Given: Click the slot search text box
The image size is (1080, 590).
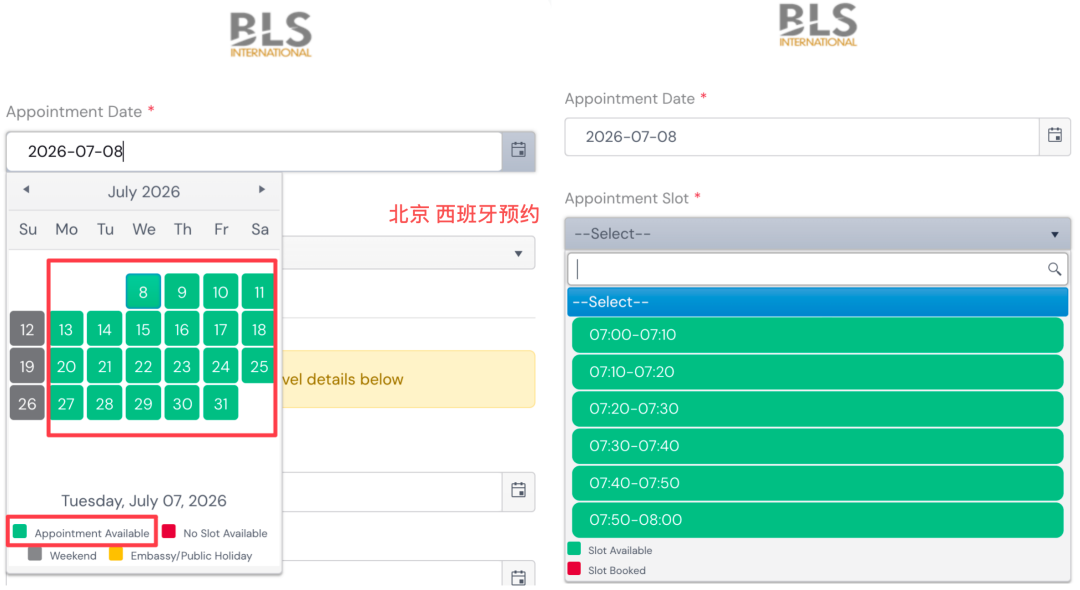Looking at the screenshot, I should point(818,269).
